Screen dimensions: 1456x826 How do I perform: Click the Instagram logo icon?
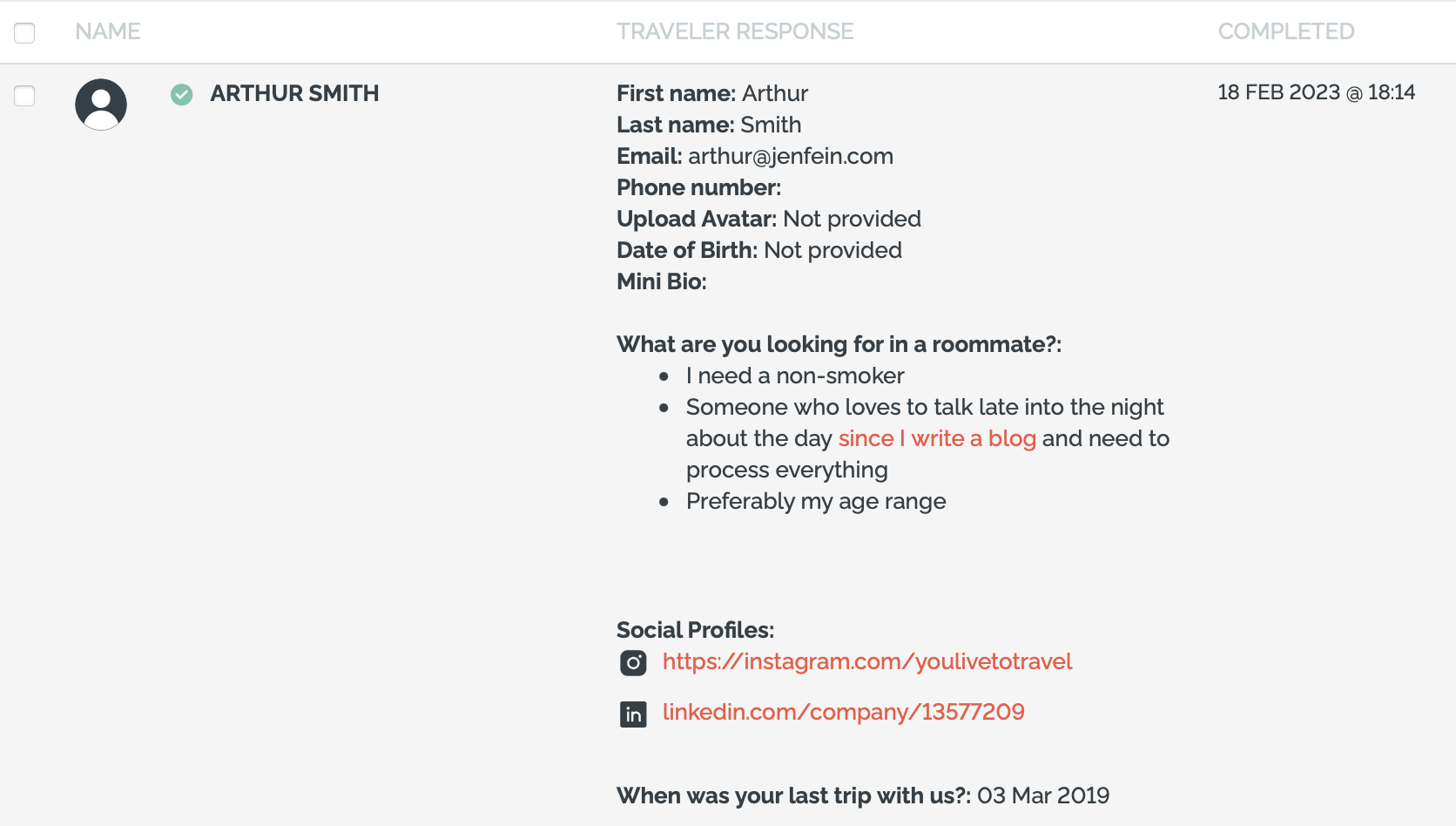click(x=633, y=663)
